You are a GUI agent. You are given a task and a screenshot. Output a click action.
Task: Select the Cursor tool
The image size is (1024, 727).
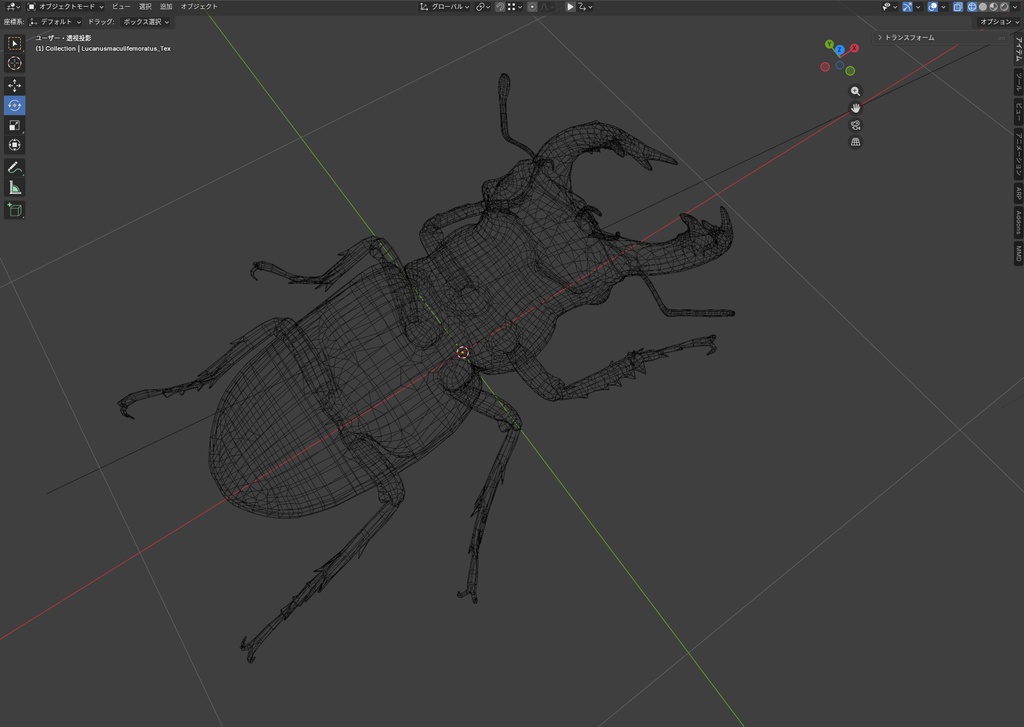coord(14,63)
